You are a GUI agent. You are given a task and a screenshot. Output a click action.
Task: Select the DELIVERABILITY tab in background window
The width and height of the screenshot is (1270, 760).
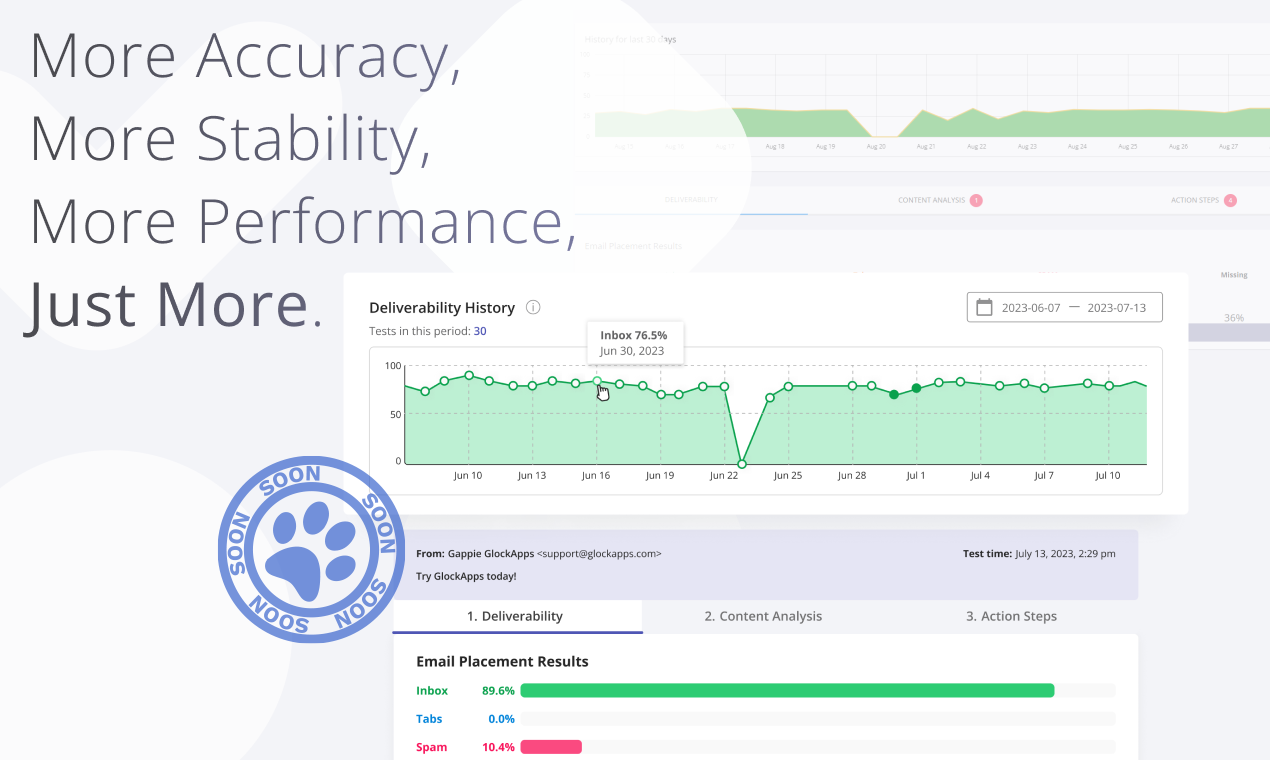point(691,200)
